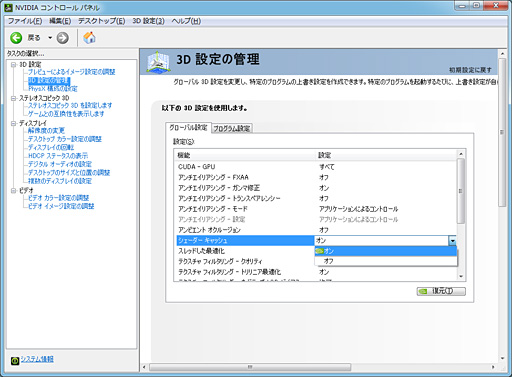Choose オフ in the dropdown list
The width and height of the screenshot is (512, 377).
386,261
